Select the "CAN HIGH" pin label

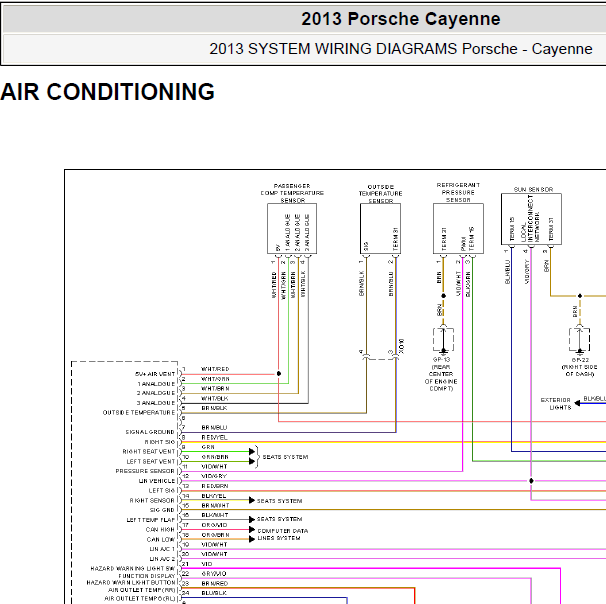click(160, 530)
